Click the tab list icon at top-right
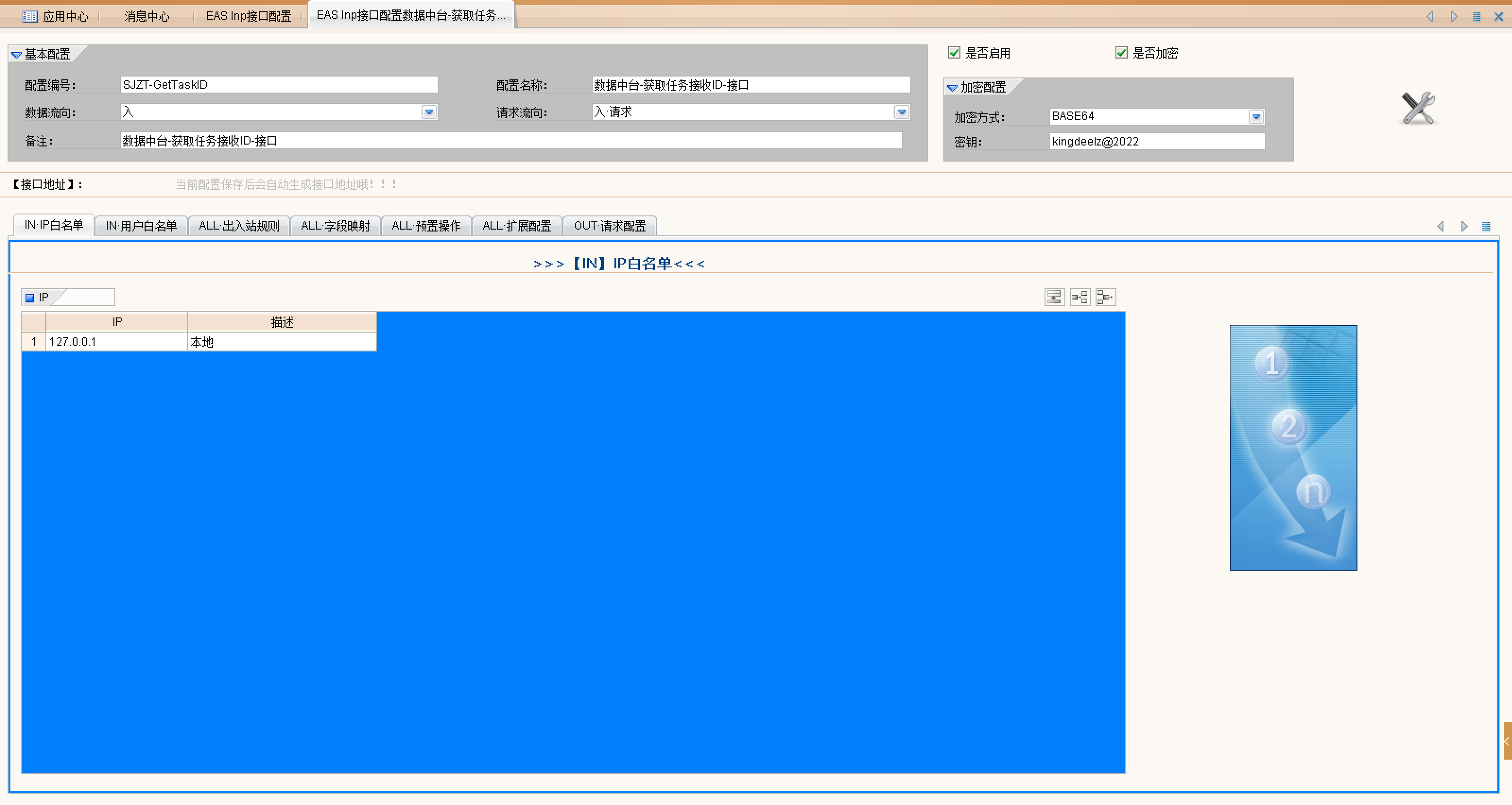 tap(1476, 17)
